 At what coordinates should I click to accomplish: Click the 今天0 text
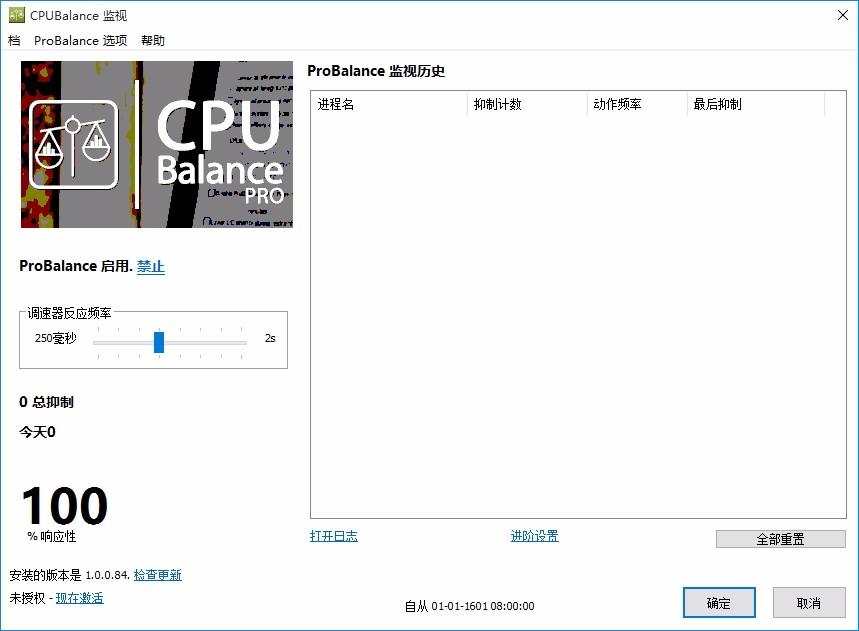(37, 432)
